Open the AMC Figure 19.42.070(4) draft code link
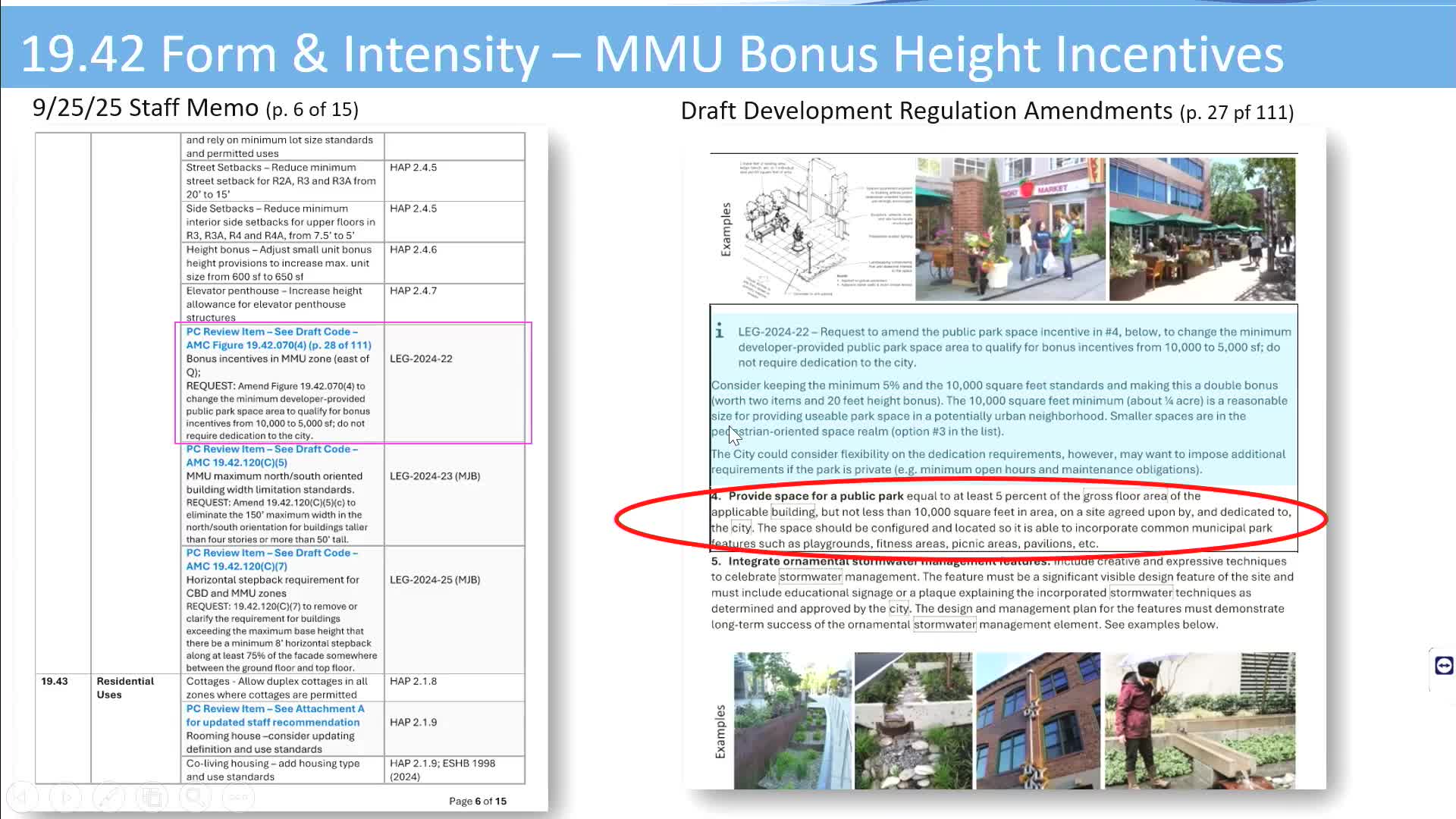Screen dimensions: 1456x819 click(279, 338)
